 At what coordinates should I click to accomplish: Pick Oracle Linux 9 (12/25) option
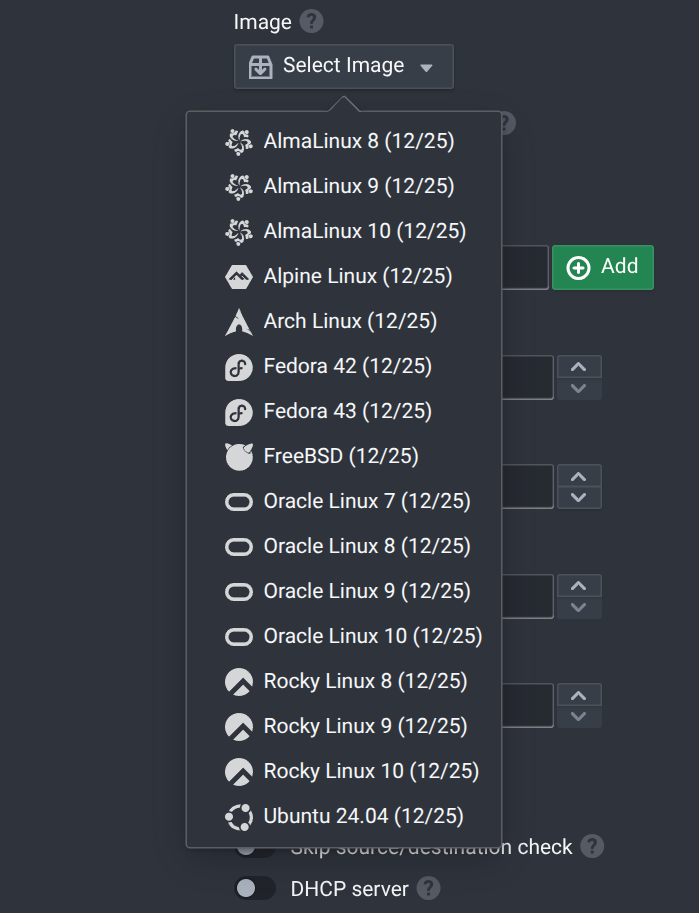[x=366, y=592]
